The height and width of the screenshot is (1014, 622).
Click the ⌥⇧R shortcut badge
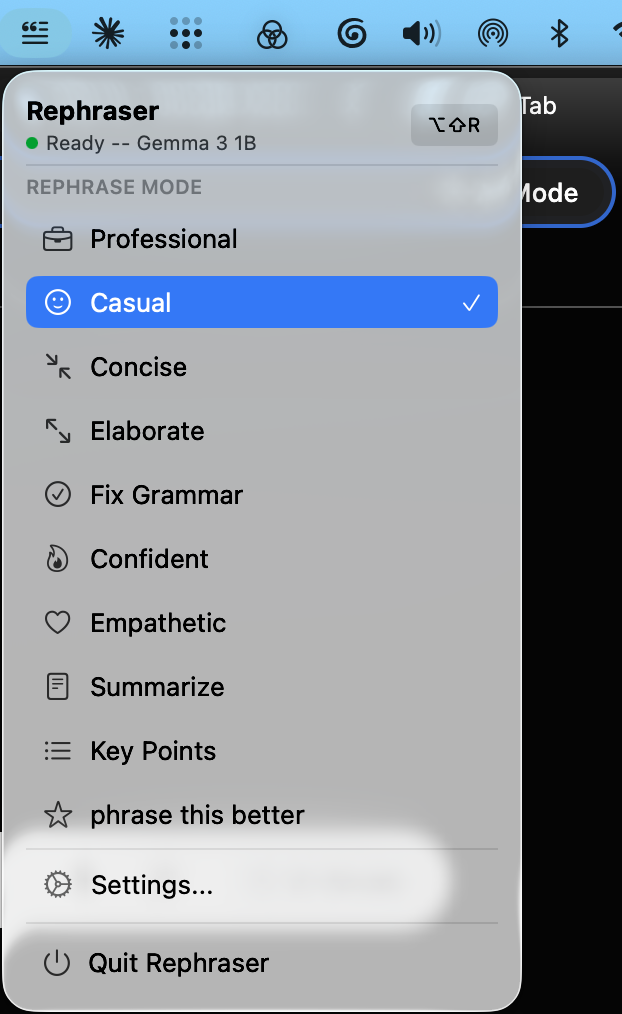[454, 125]
